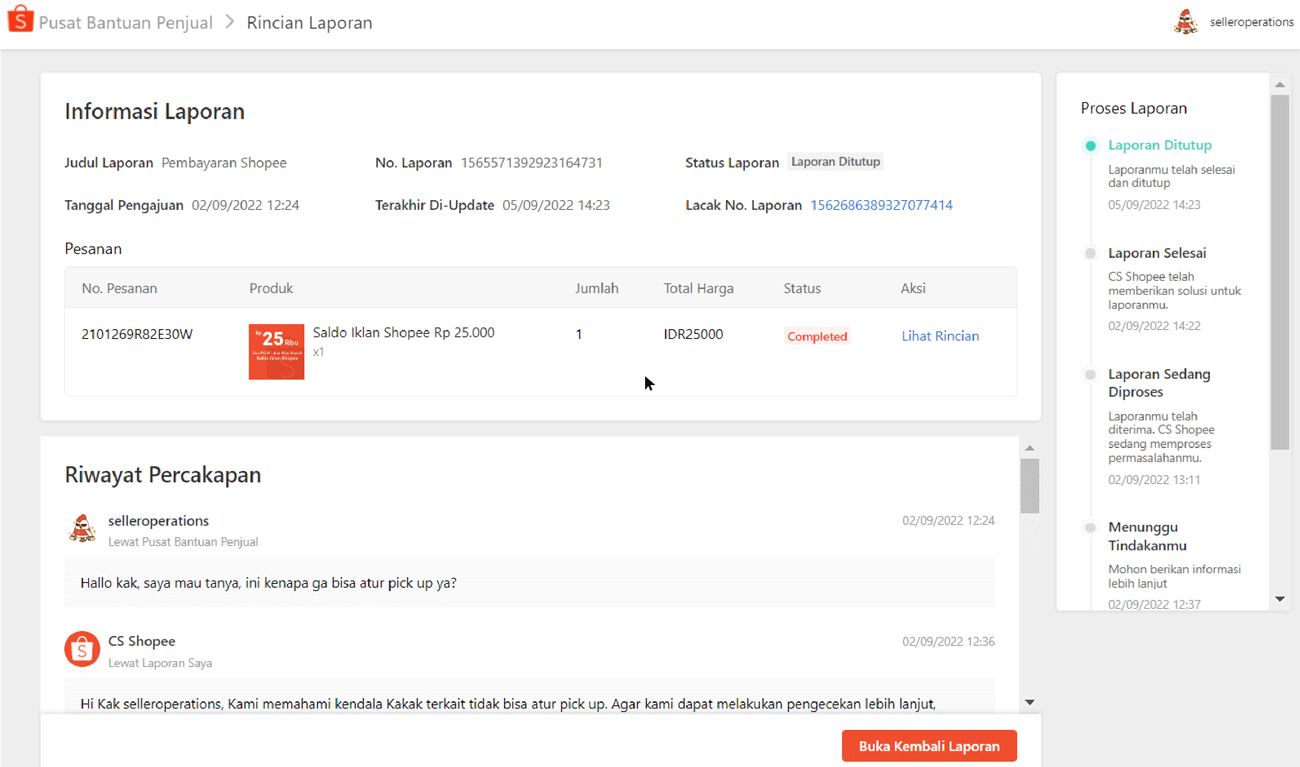This screenshot has width=1300, height=767.
Task: Click down arrow of Riwayat Percakapan scrollbar
Action: coord(1030,703)
